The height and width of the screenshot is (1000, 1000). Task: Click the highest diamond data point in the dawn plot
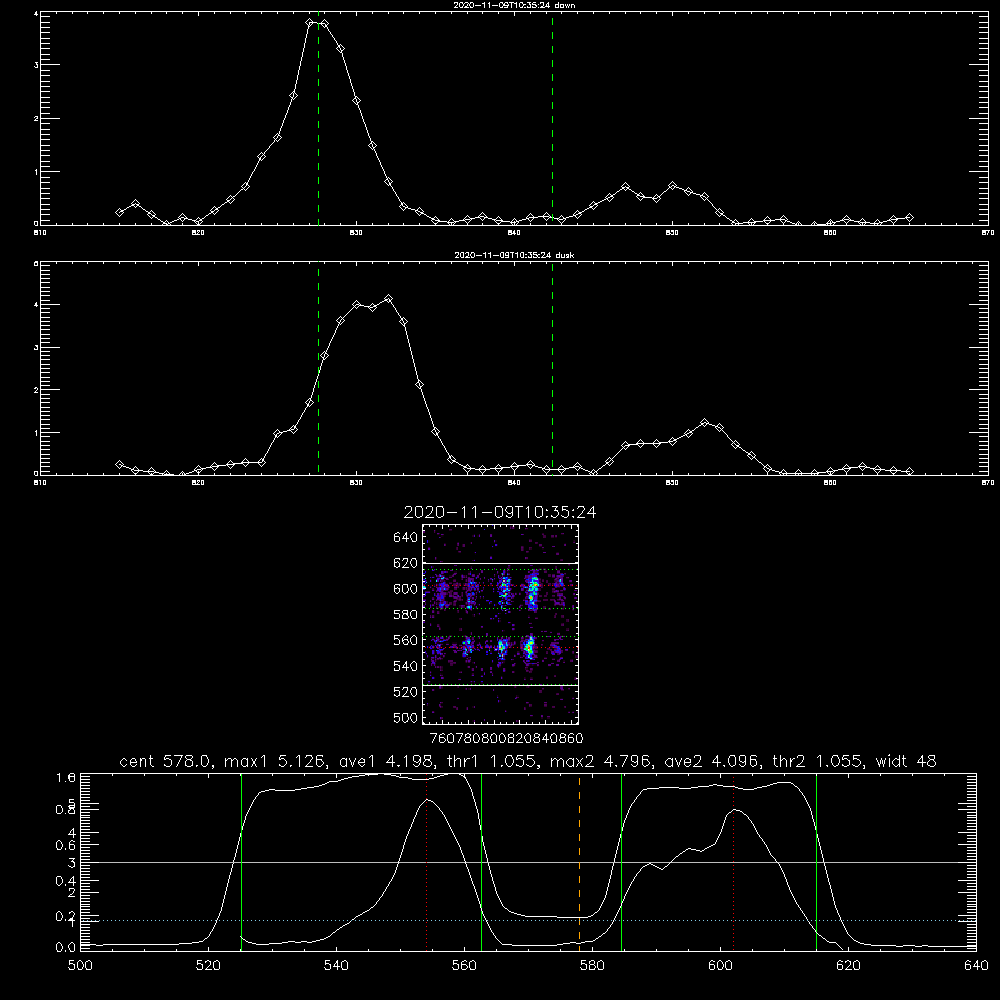pos(310,22)
